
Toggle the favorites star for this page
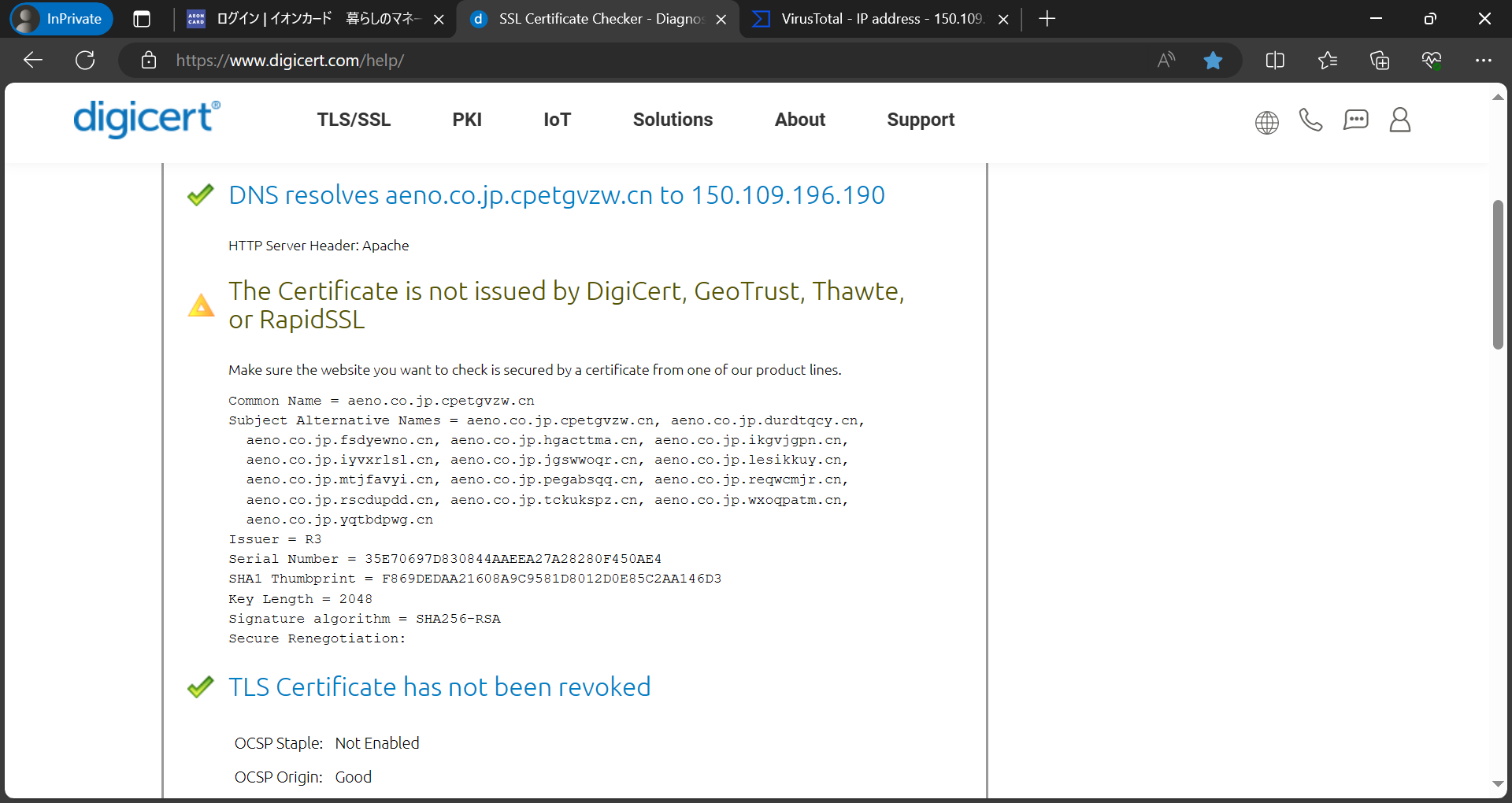tap(1213, 61)
